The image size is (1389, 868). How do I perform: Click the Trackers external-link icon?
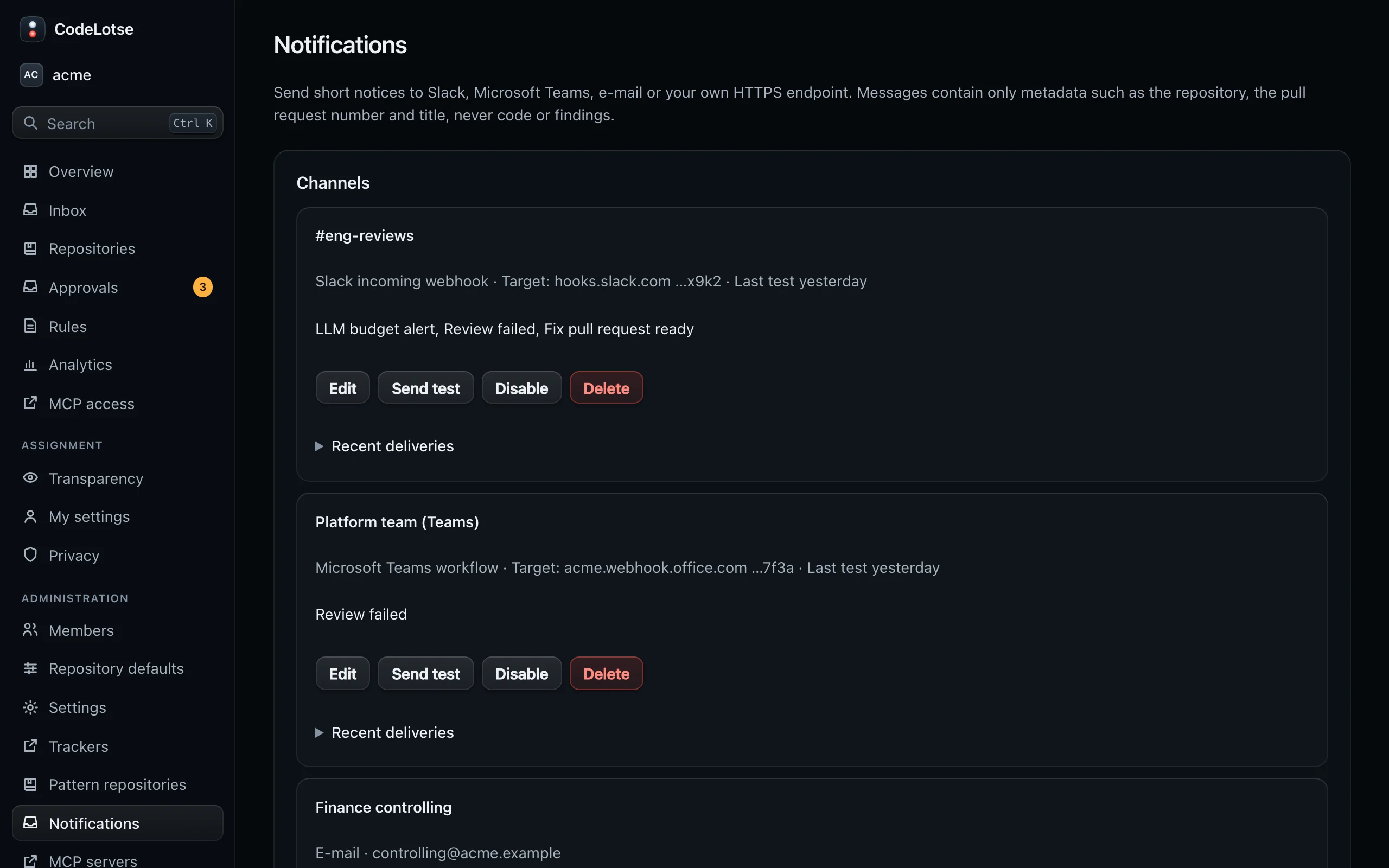pos(30,746)
